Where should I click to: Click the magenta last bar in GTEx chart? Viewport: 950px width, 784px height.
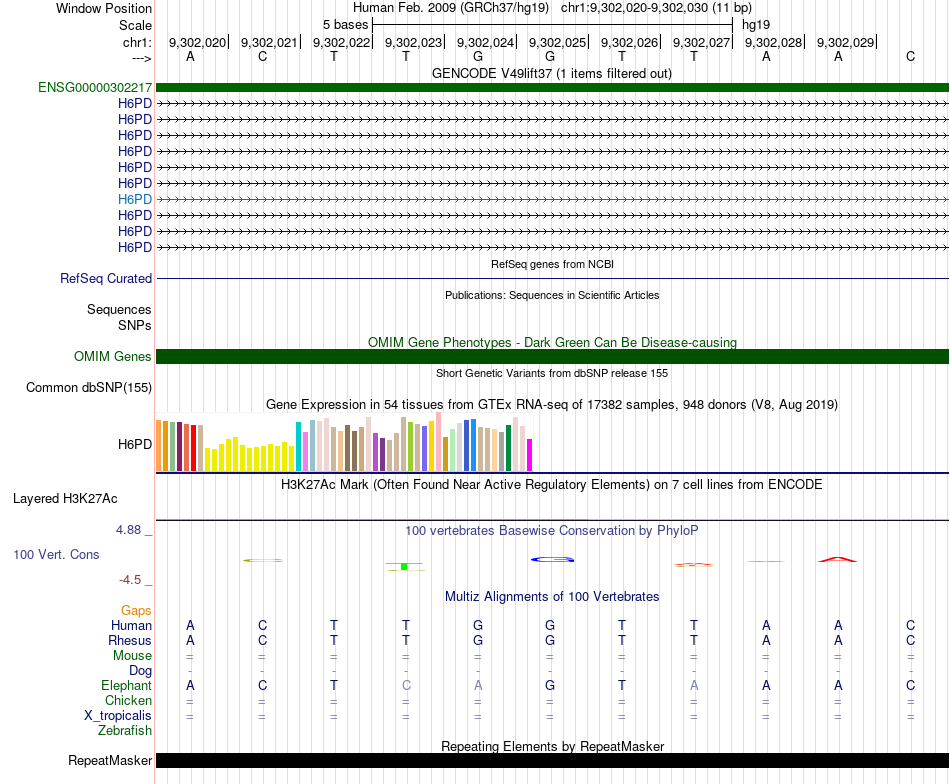pos(530,455)
